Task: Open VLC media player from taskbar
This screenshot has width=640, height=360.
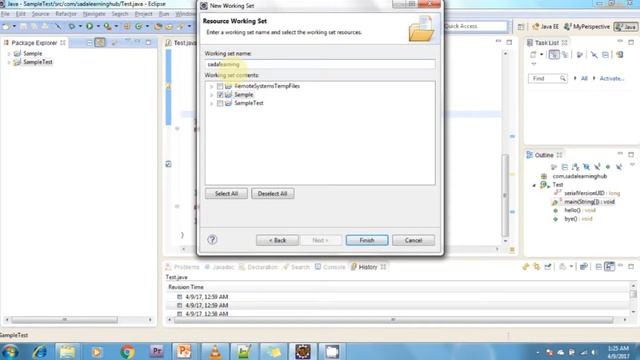Action: [215, 351]
